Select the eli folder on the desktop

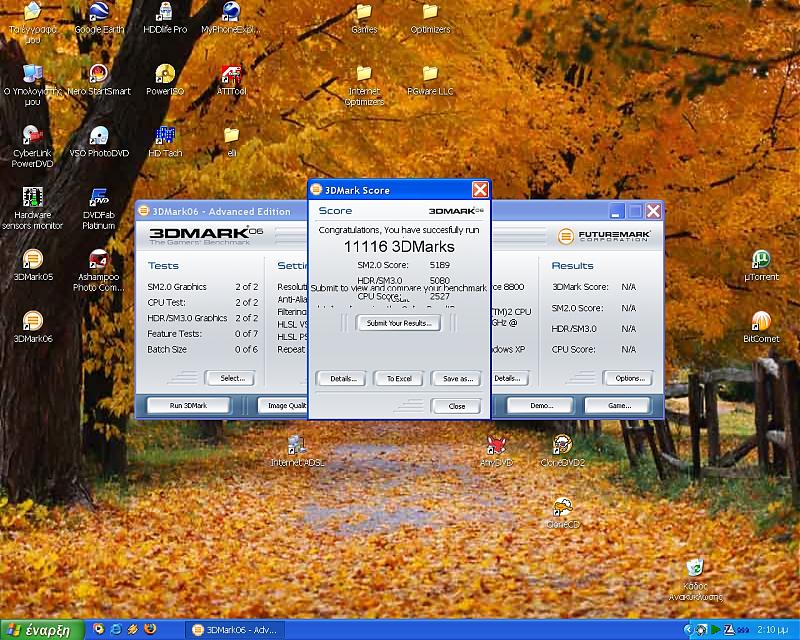[x=231, y=141]
